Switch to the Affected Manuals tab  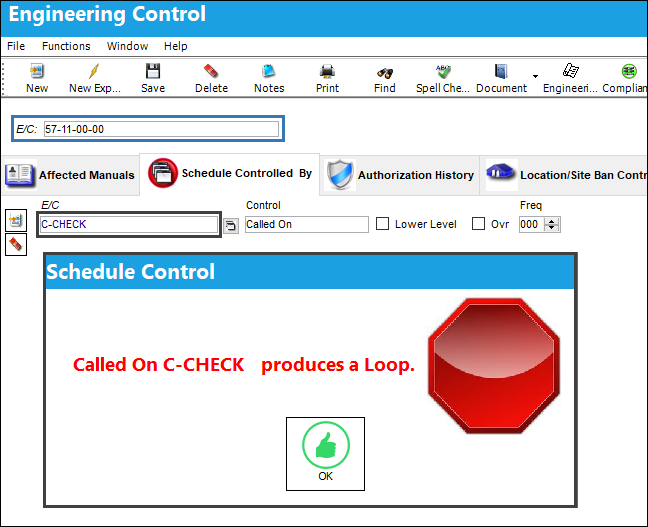tap(70, 175)
